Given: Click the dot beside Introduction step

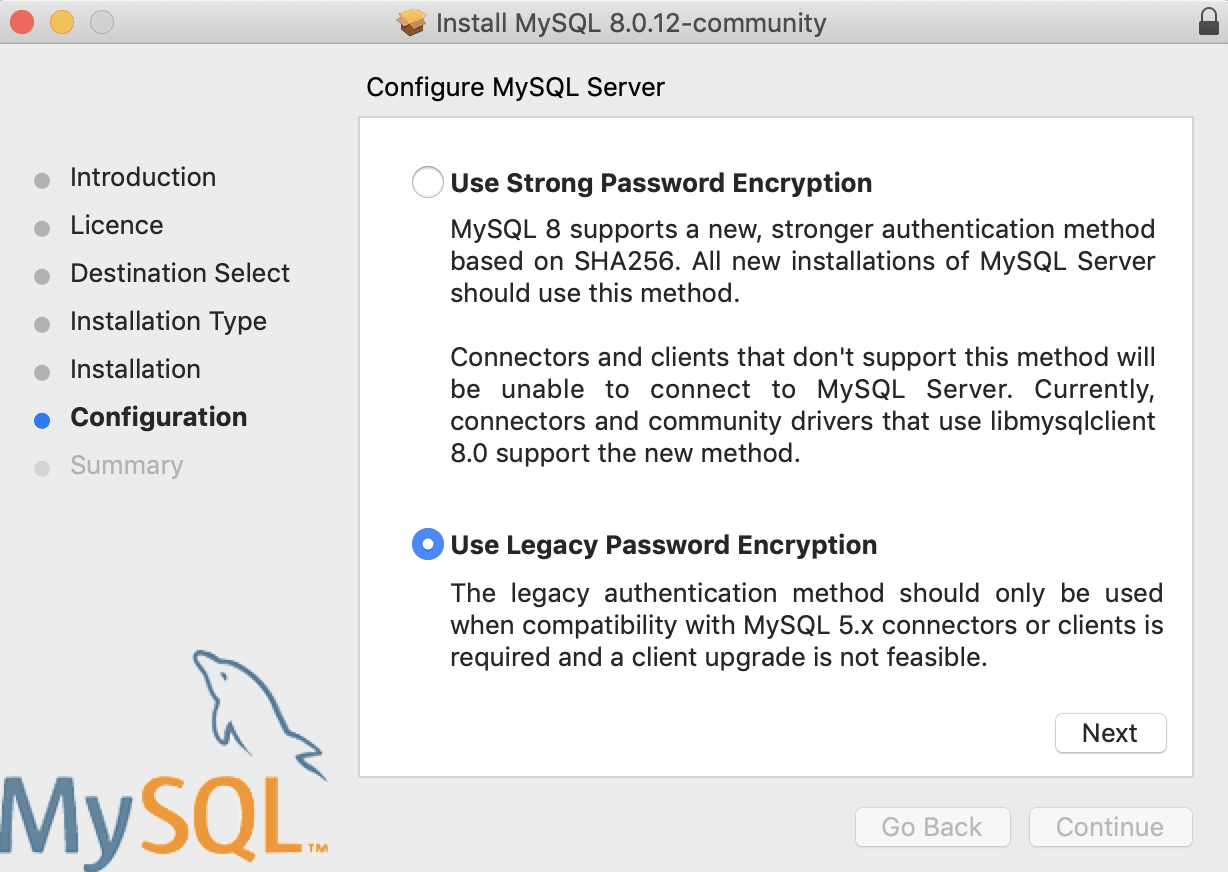Looking at the screenshot, I should (42, 180).
